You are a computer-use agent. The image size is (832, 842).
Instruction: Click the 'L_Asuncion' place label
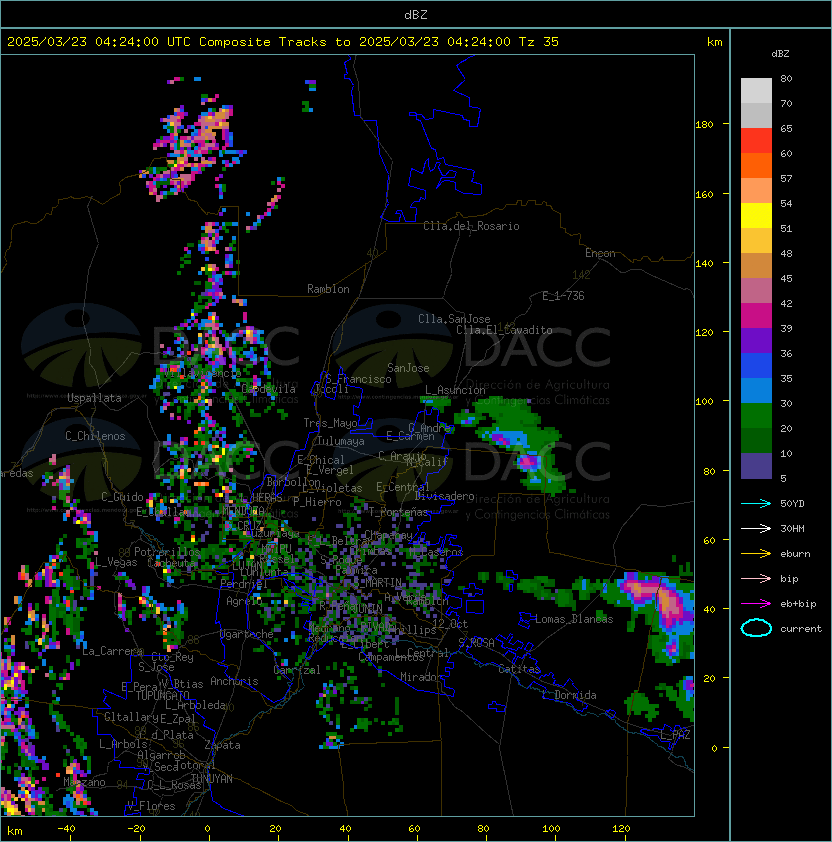tap(455, 390)
